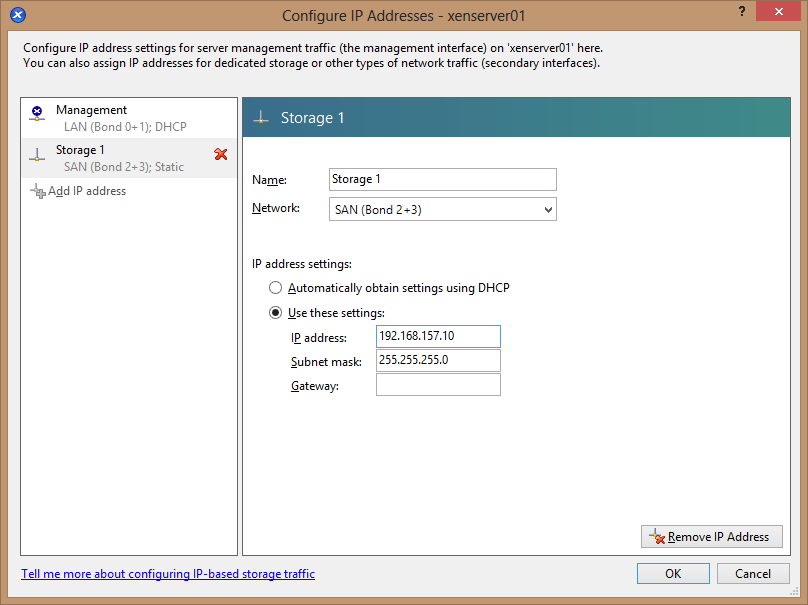
Task: Open the Network dropdown SAN (Bond 2+3)
Action: pos(442,209)
